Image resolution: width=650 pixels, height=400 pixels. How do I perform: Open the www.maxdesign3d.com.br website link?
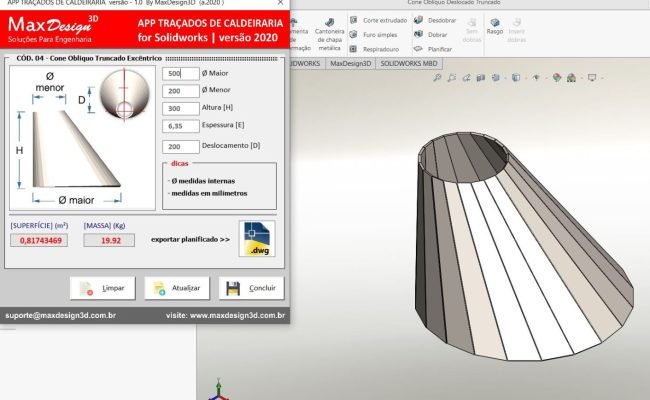click(x=237, y=315)
